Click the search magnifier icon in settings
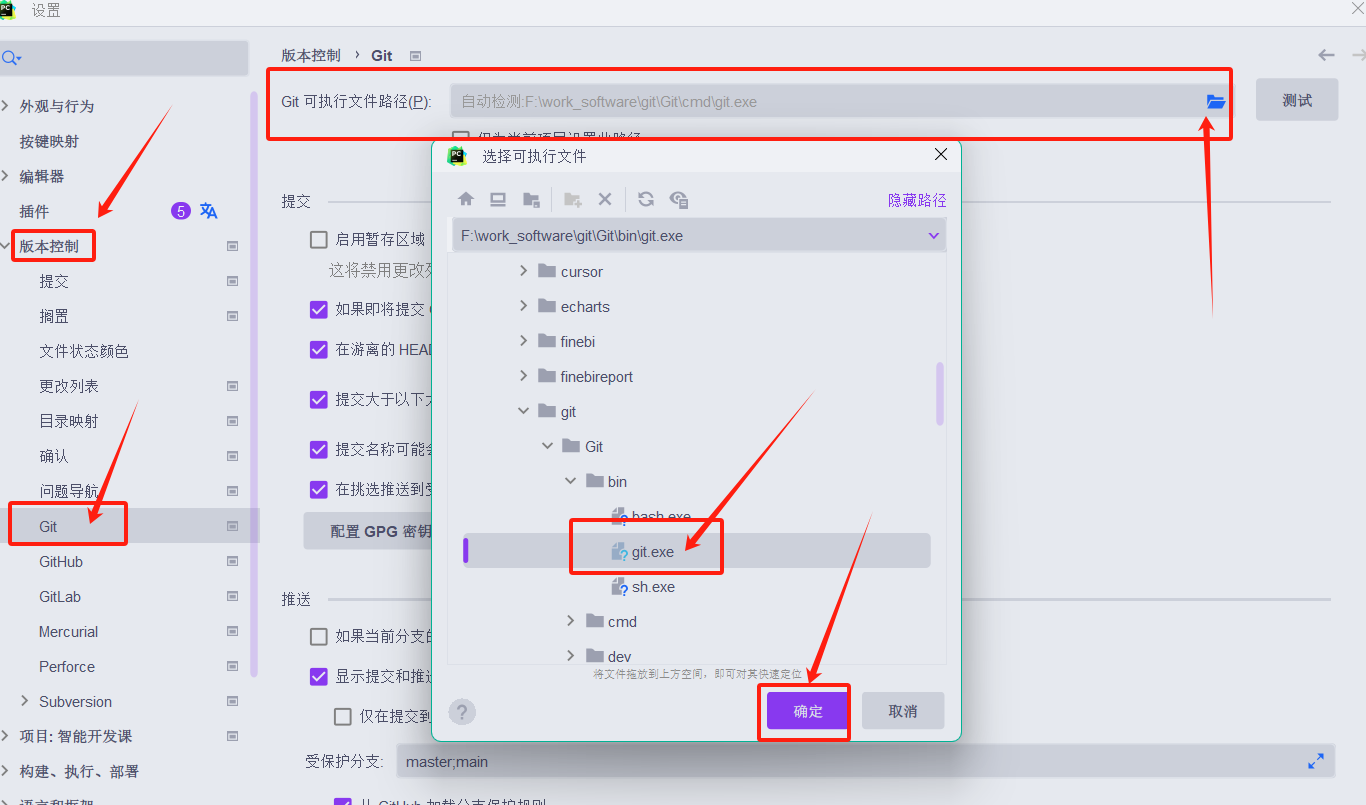The image size is (1366, 805). 10,59
